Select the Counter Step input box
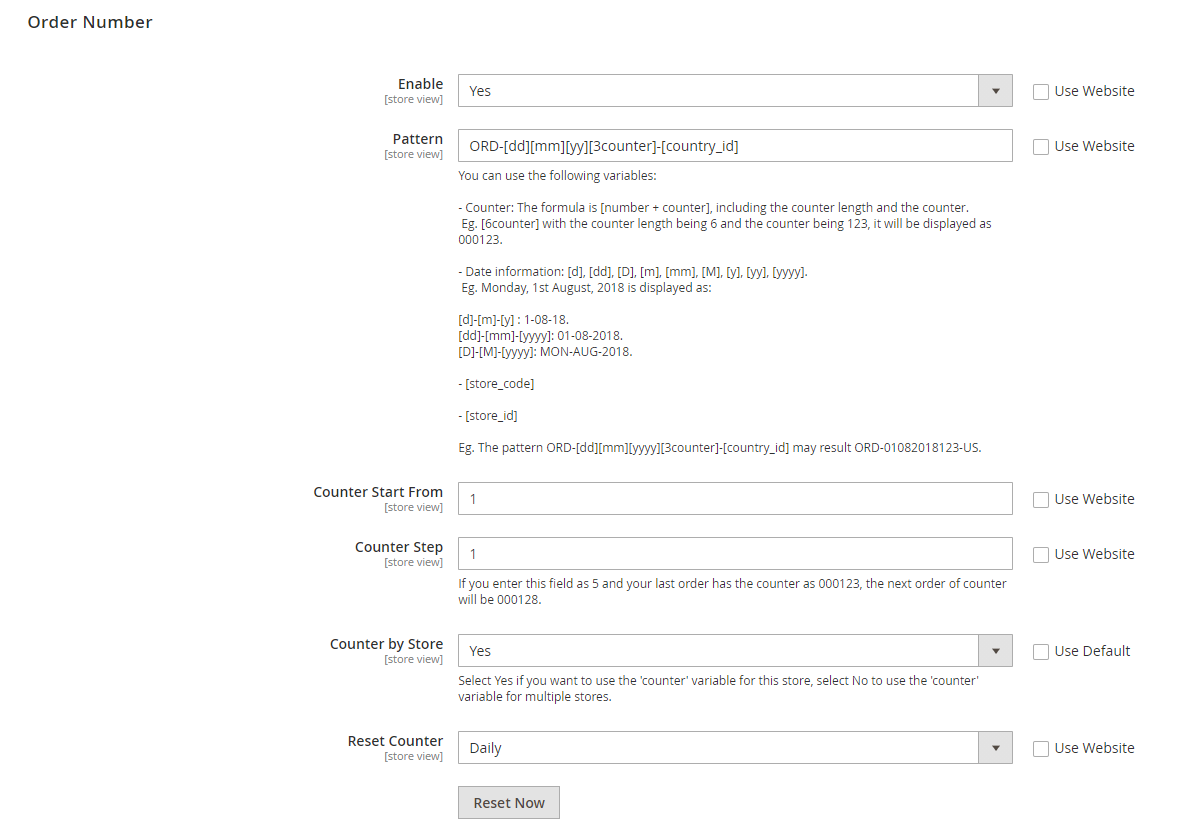The height and width of the screenshot is (834, 1193). coord(734,554)
